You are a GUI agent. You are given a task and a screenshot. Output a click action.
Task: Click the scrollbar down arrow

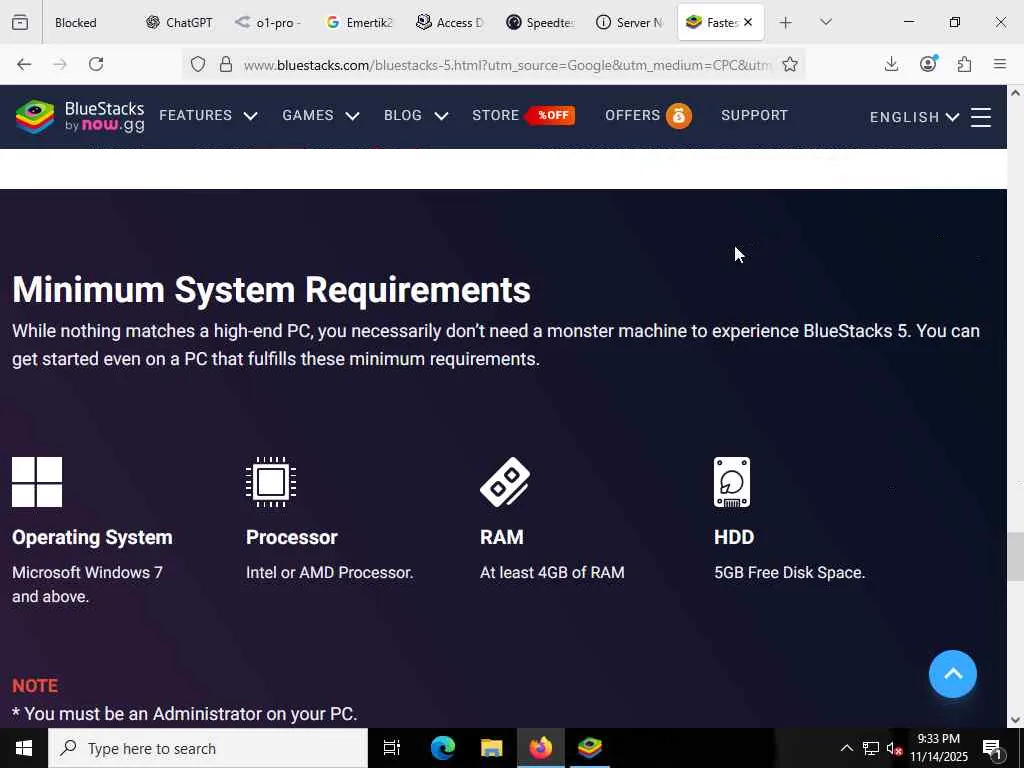click(1015, 720)
